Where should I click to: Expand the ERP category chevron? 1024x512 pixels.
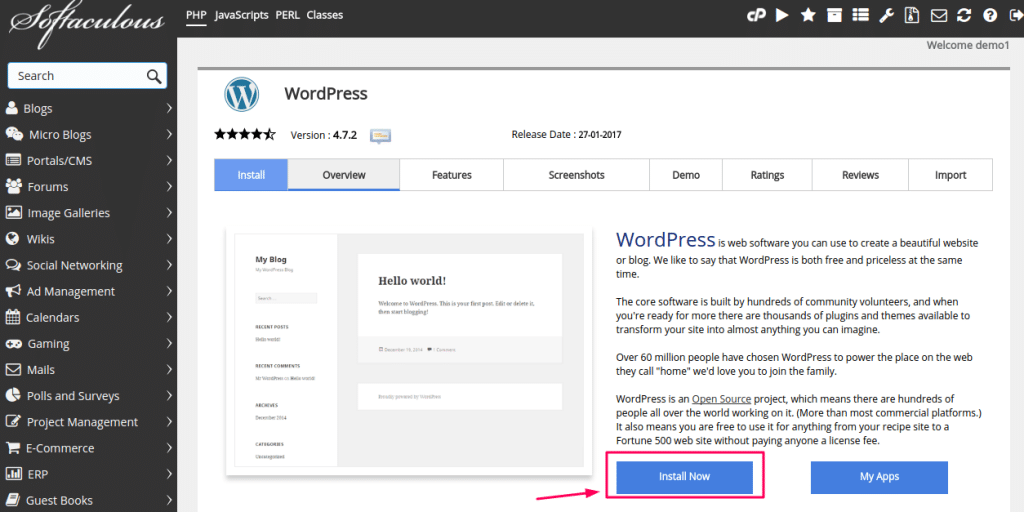pos(169,474)
